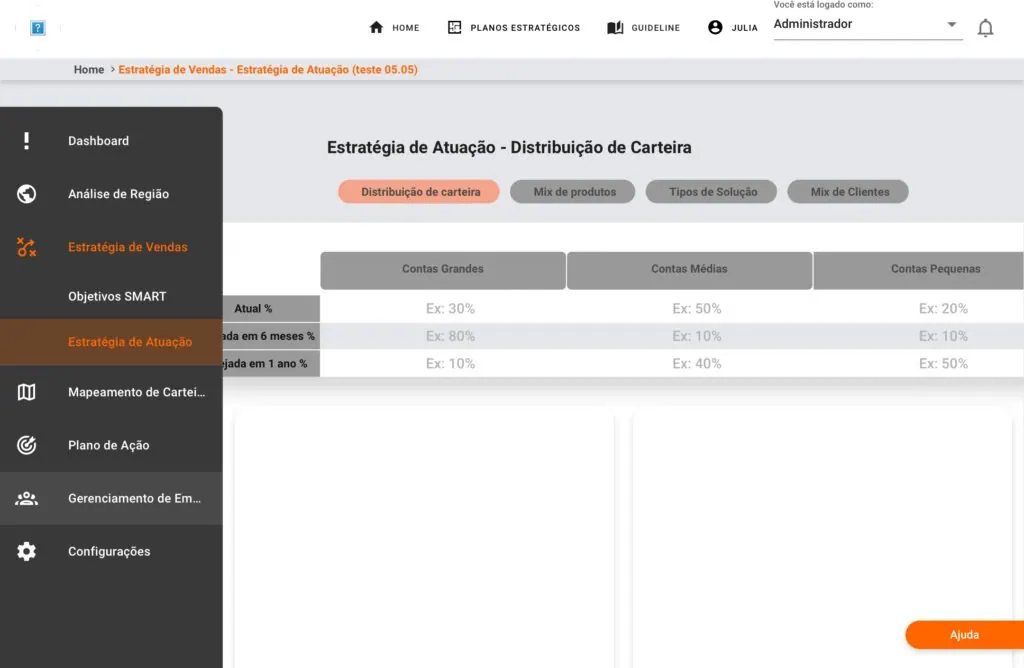
Task: Click 1 ano Contas Médias field Ex: 40%
Action: [689, 363]
